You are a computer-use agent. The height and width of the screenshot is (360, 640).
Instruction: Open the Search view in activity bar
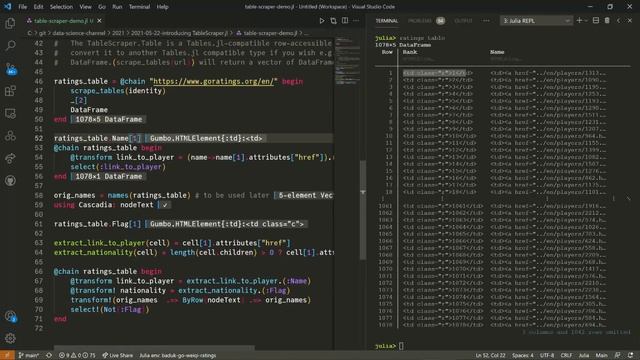pyautogui.click(x=10, y=46)
